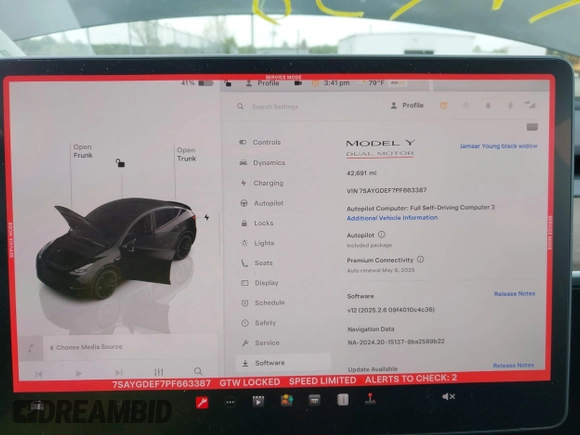Open the Autopilot settings menu
The image size is (580, 435).
click(x=262, y=203)
